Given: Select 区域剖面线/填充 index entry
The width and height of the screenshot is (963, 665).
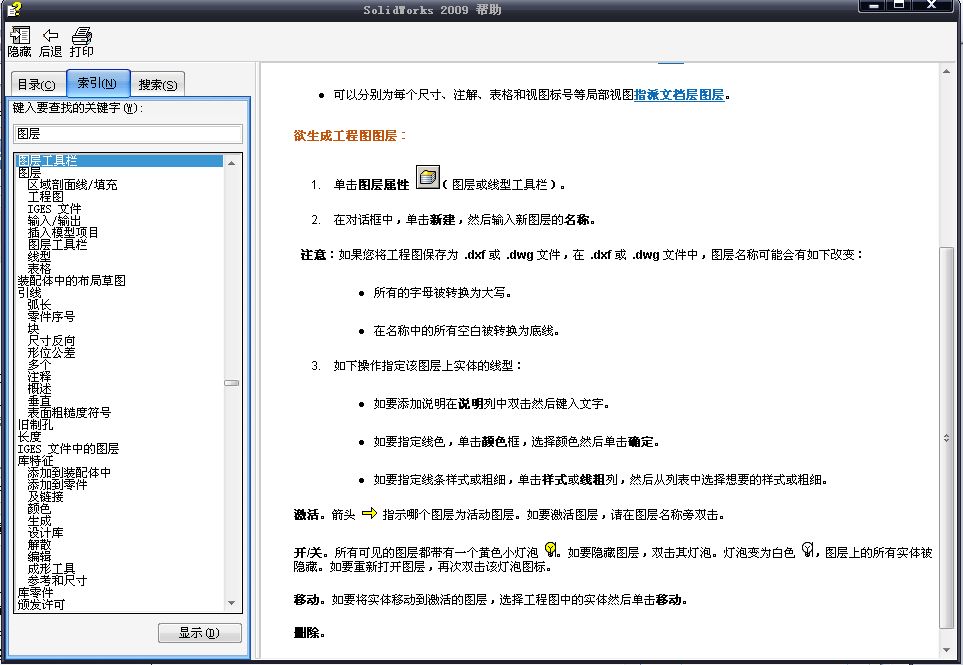Looking at the screenshot, I should click(72, 184).
